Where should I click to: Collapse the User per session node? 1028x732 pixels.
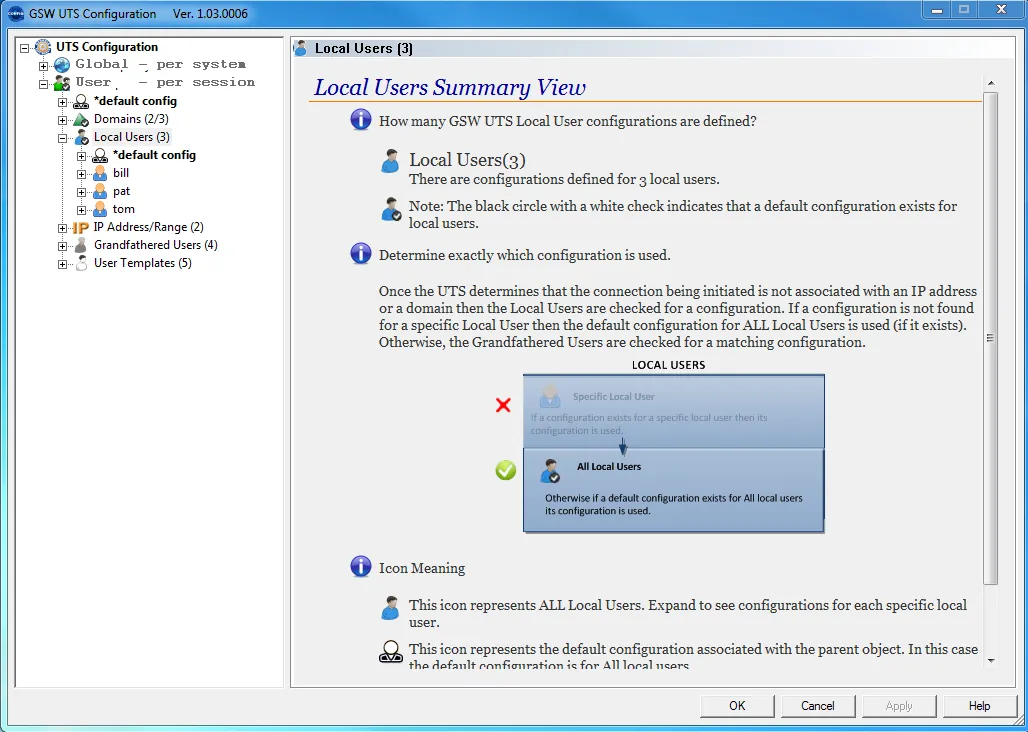click(x=43, y=85)
